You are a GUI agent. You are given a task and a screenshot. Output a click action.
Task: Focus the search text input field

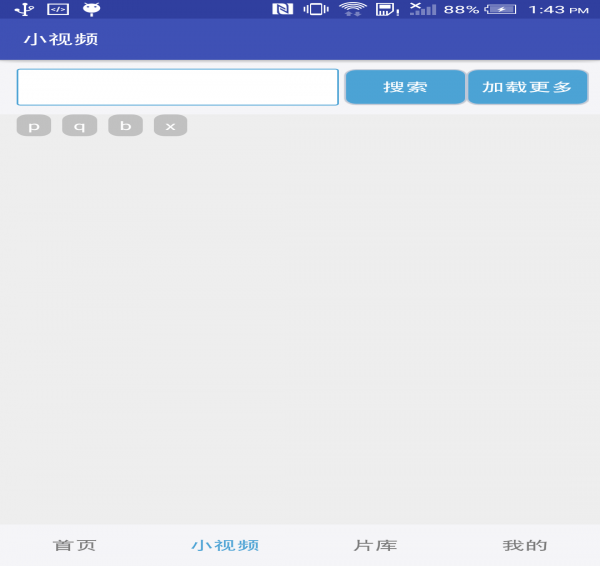click(x=178, y=87)
